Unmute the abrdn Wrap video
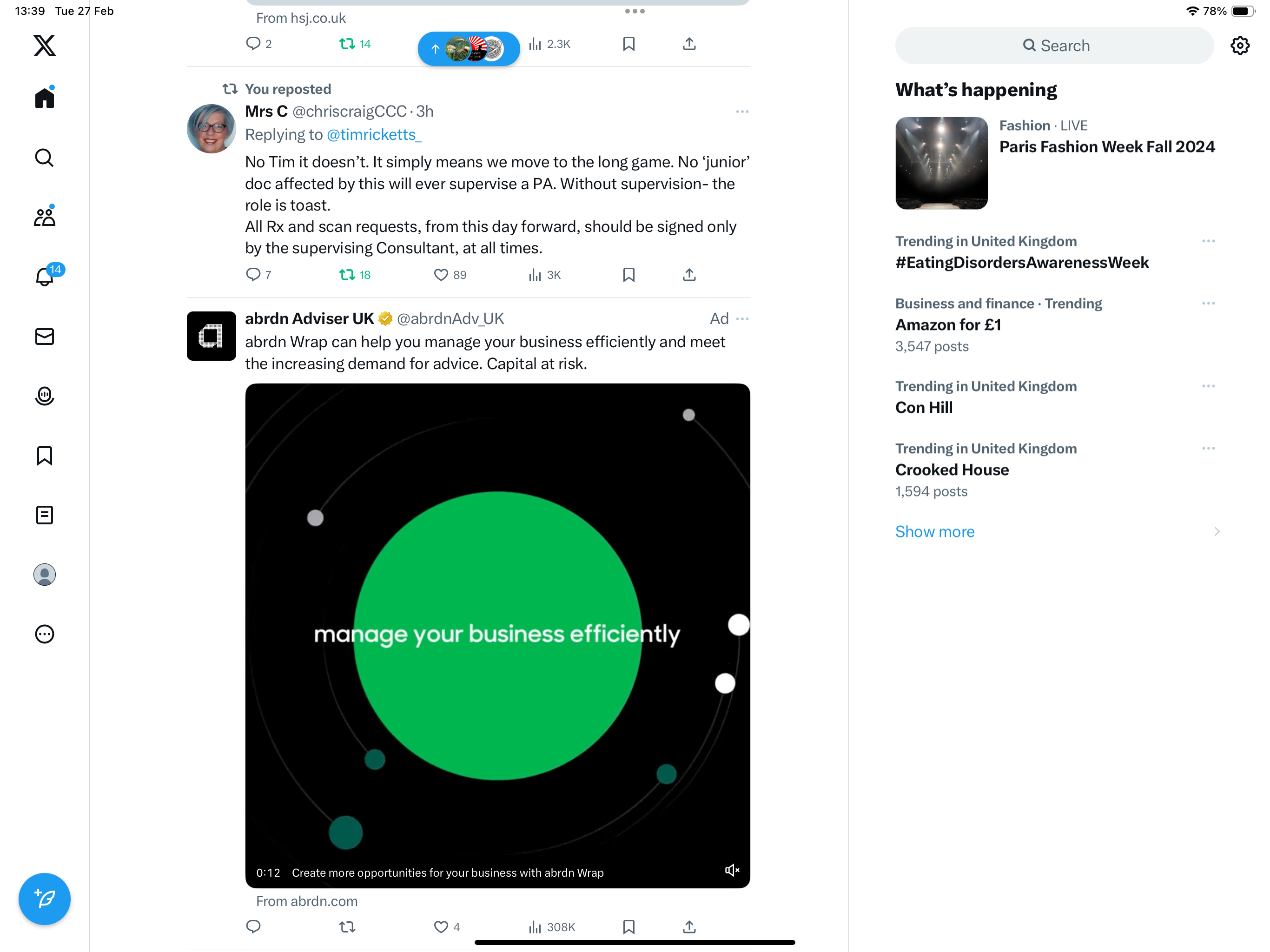The image size is (1270, 952). (731, 871)
